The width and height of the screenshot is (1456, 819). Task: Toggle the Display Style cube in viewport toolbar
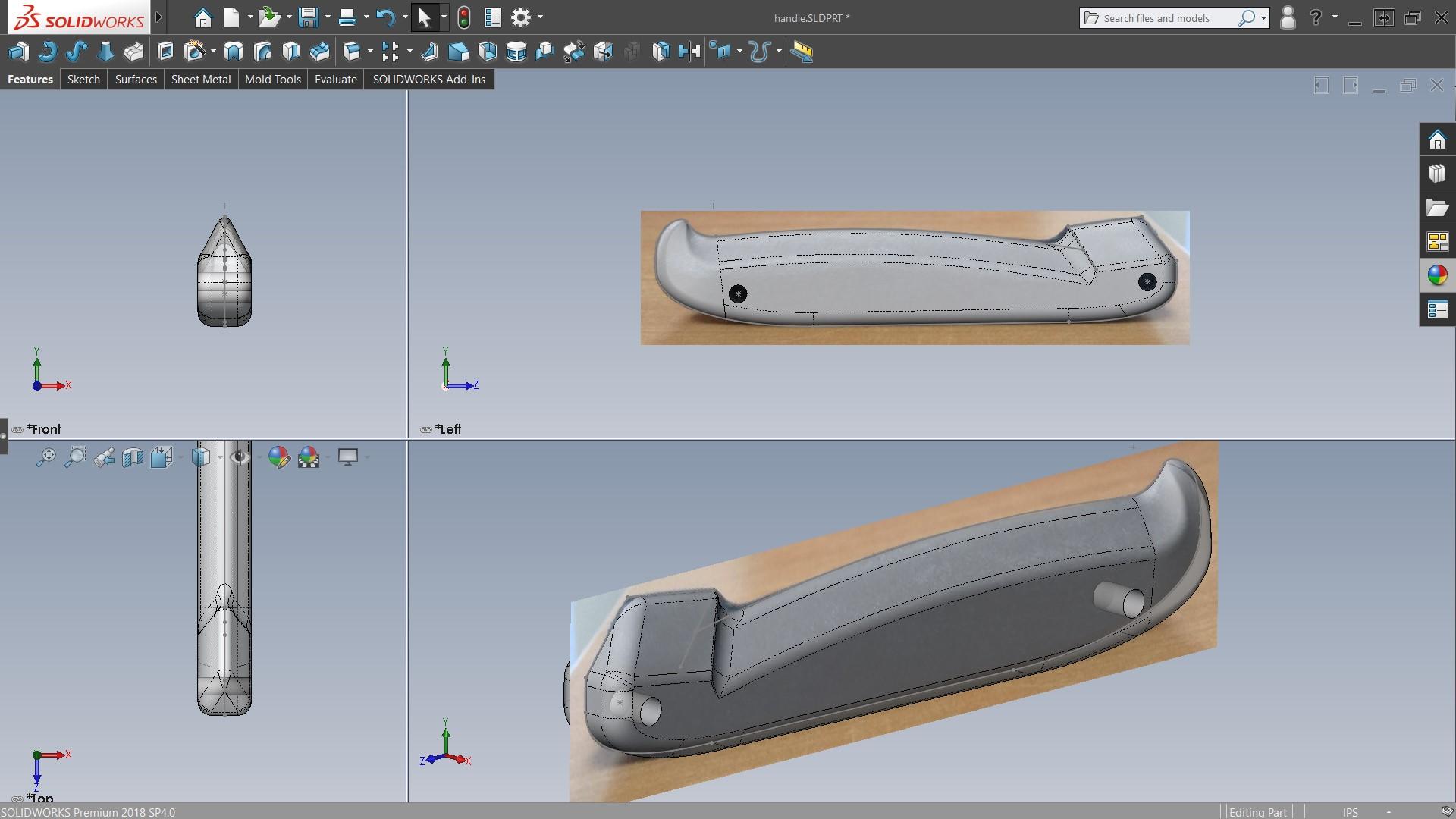coord(201,457)
